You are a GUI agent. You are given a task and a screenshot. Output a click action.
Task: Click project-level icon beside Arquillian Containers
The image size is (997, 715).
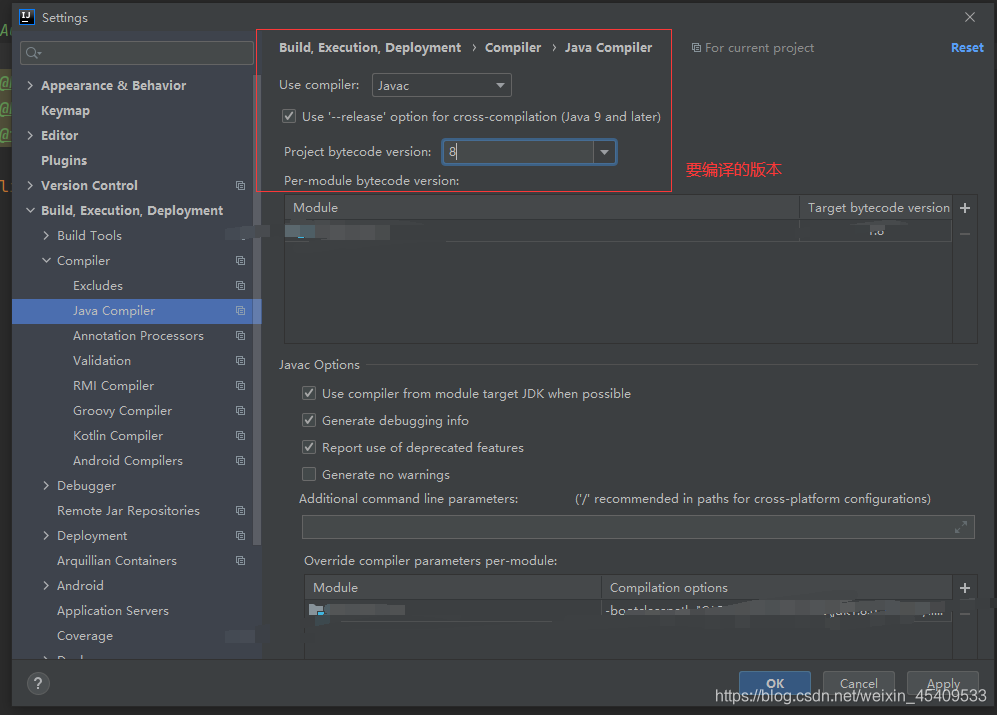click(240, 560)
